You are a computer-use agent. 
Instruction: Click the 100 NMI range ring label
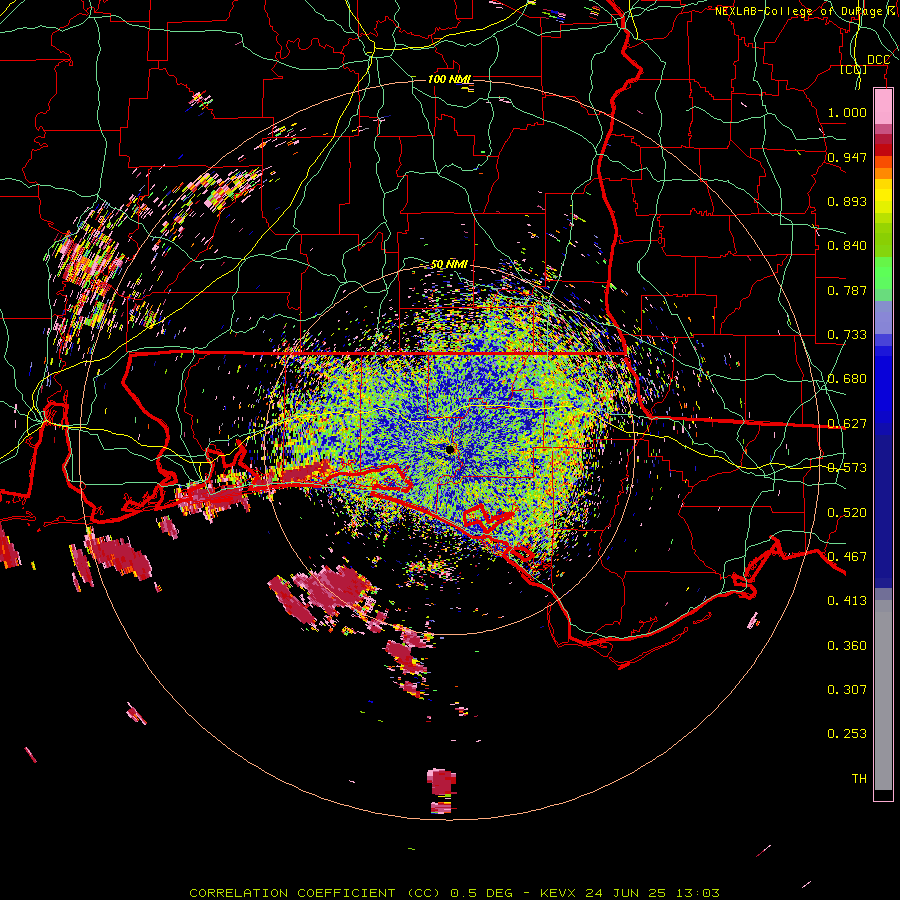point(449,79)
